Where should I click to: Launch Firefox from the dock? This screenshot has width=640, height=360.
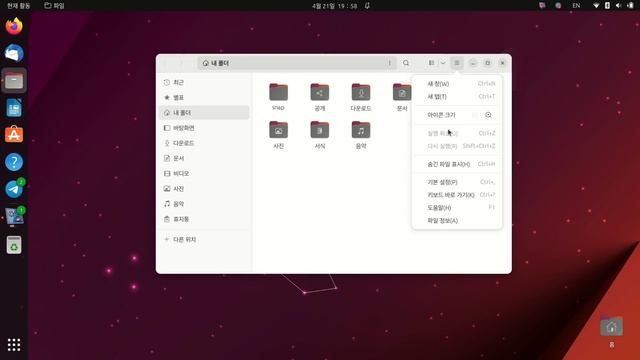click(x=14, y=26)
